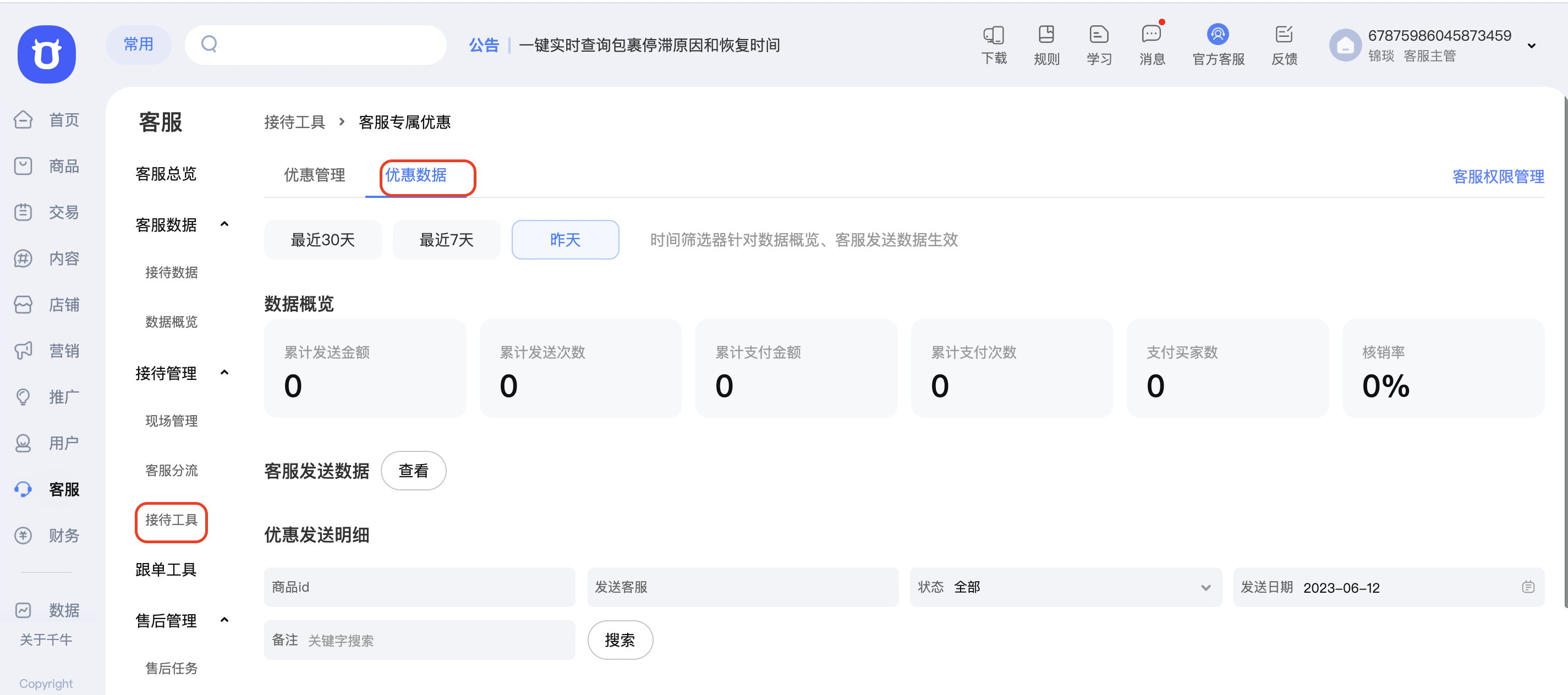This screenshot has height=695, width=1568.
Task: Open 推广 promotion in sidebar
Action: click(x=47, y=397)
